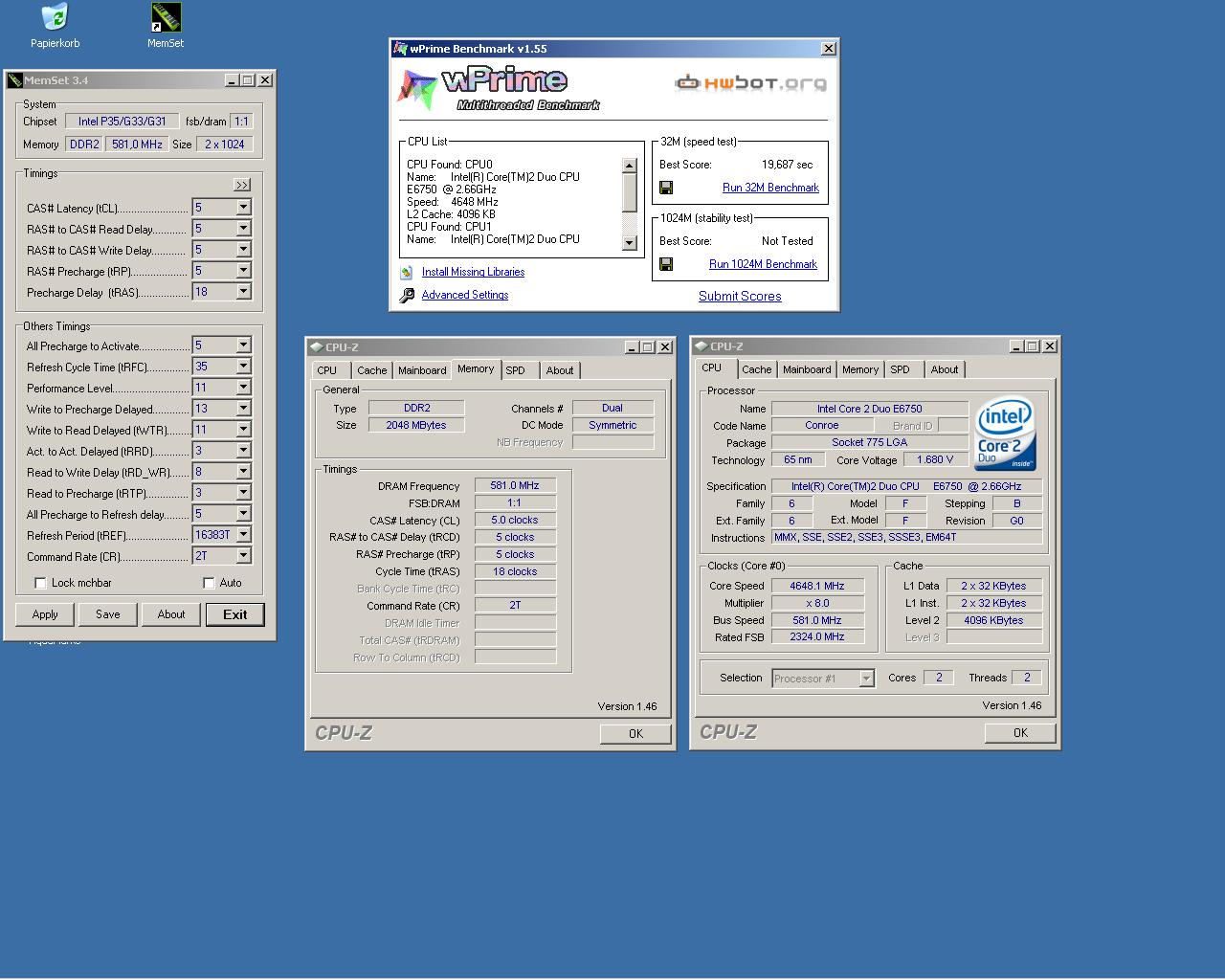
Task: Click the CPU List scrollbar down arrow
Action: 629,243
